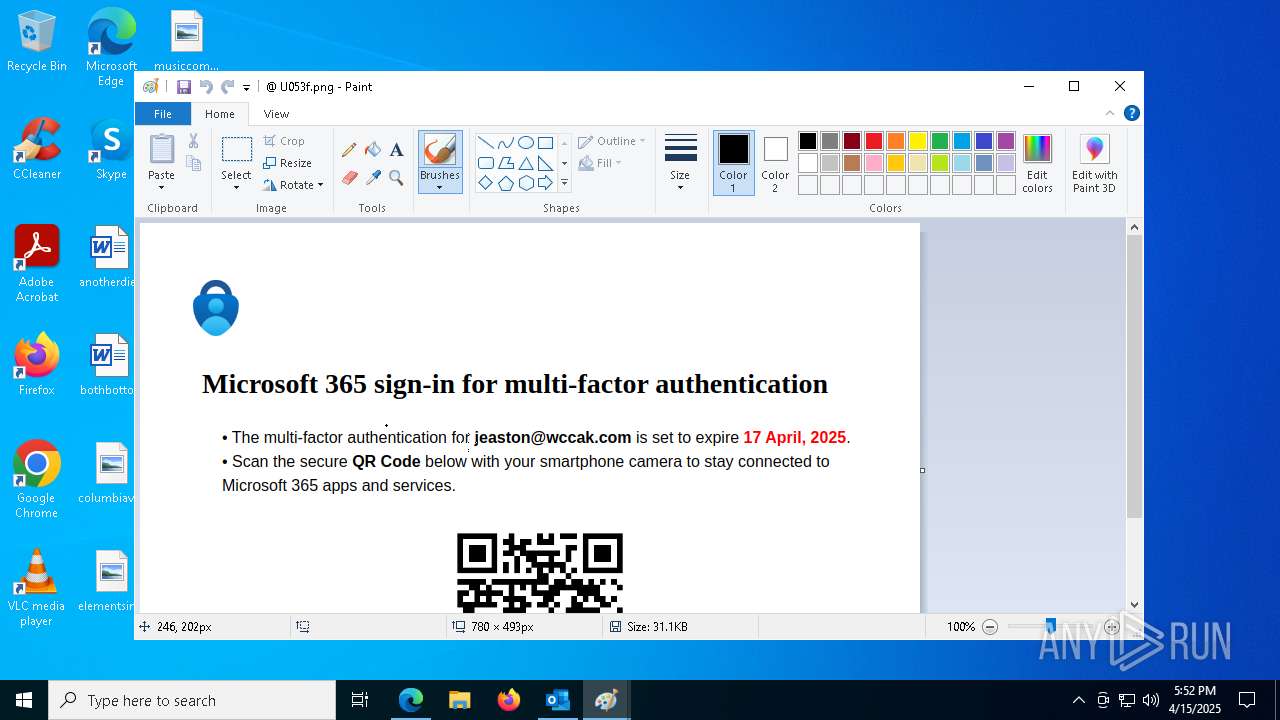Pick the red color swatch
The width and height of the screenshot is (1280, 720).
874,141
